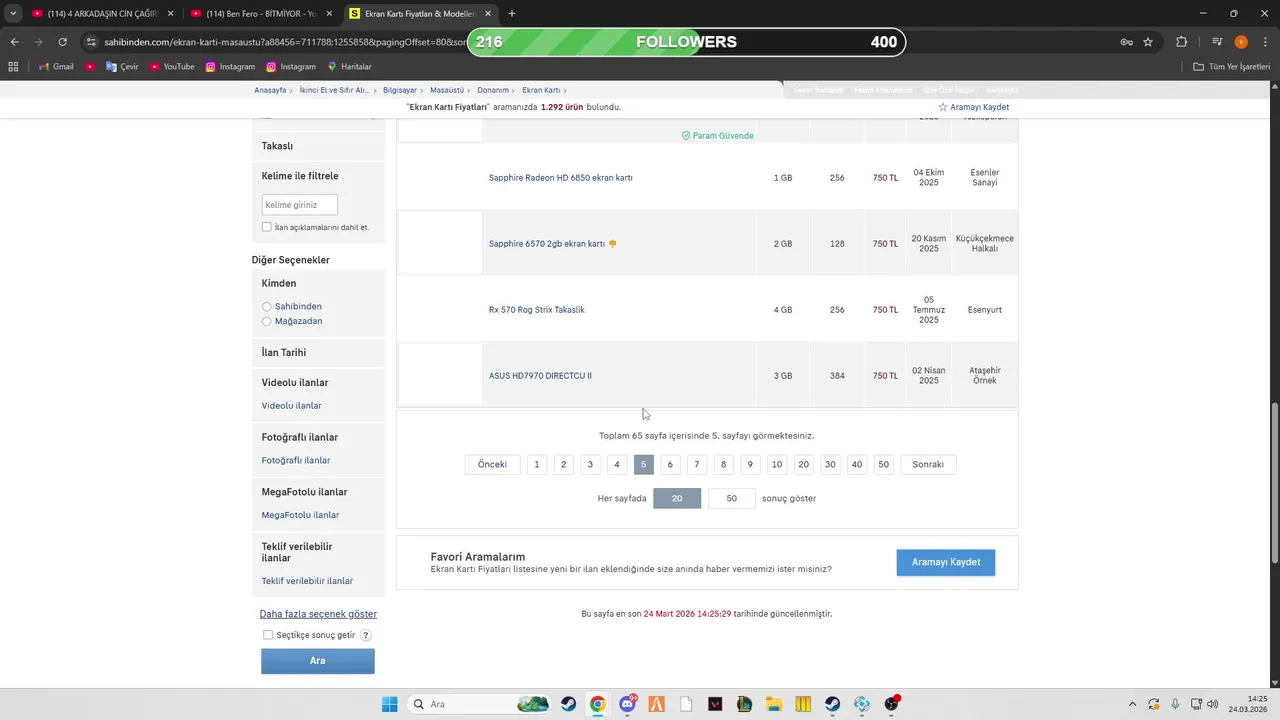Open the Chrome extensions puzzle icon

pyautogui.click(x=1182, y=42)
